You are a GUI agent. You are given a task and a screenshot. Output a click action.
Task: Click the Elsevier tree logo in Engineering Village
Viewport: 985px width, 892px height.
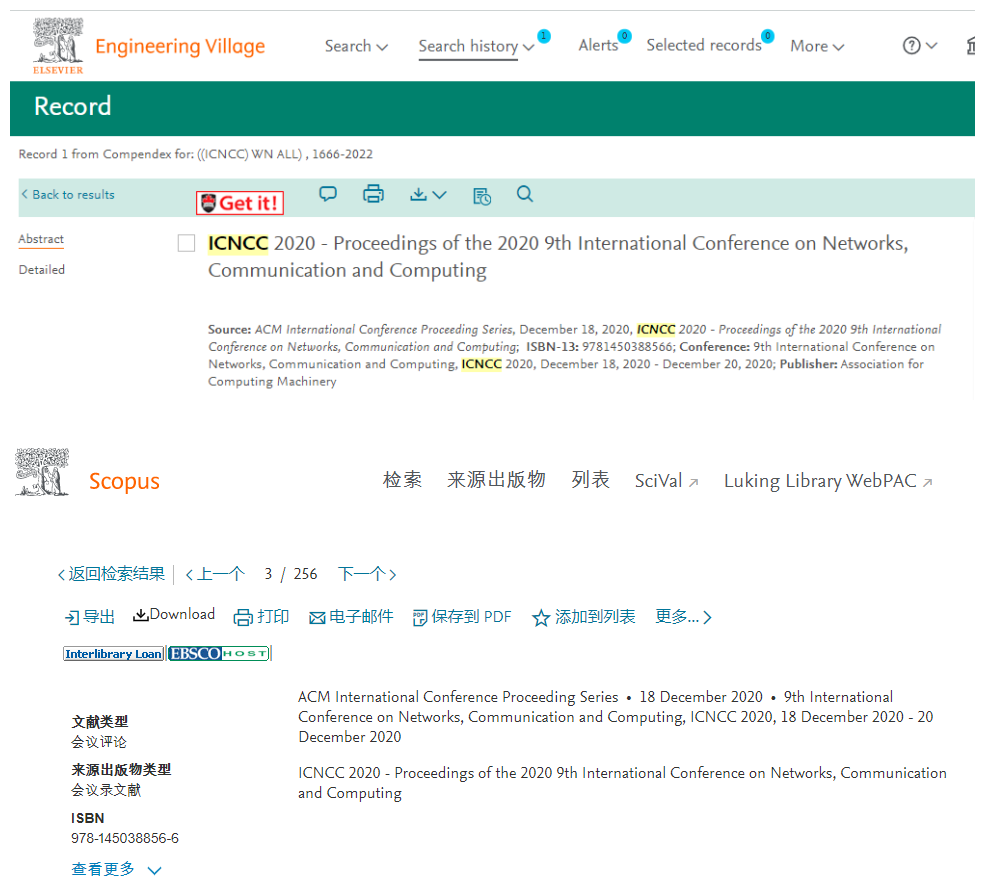(58, 46)
